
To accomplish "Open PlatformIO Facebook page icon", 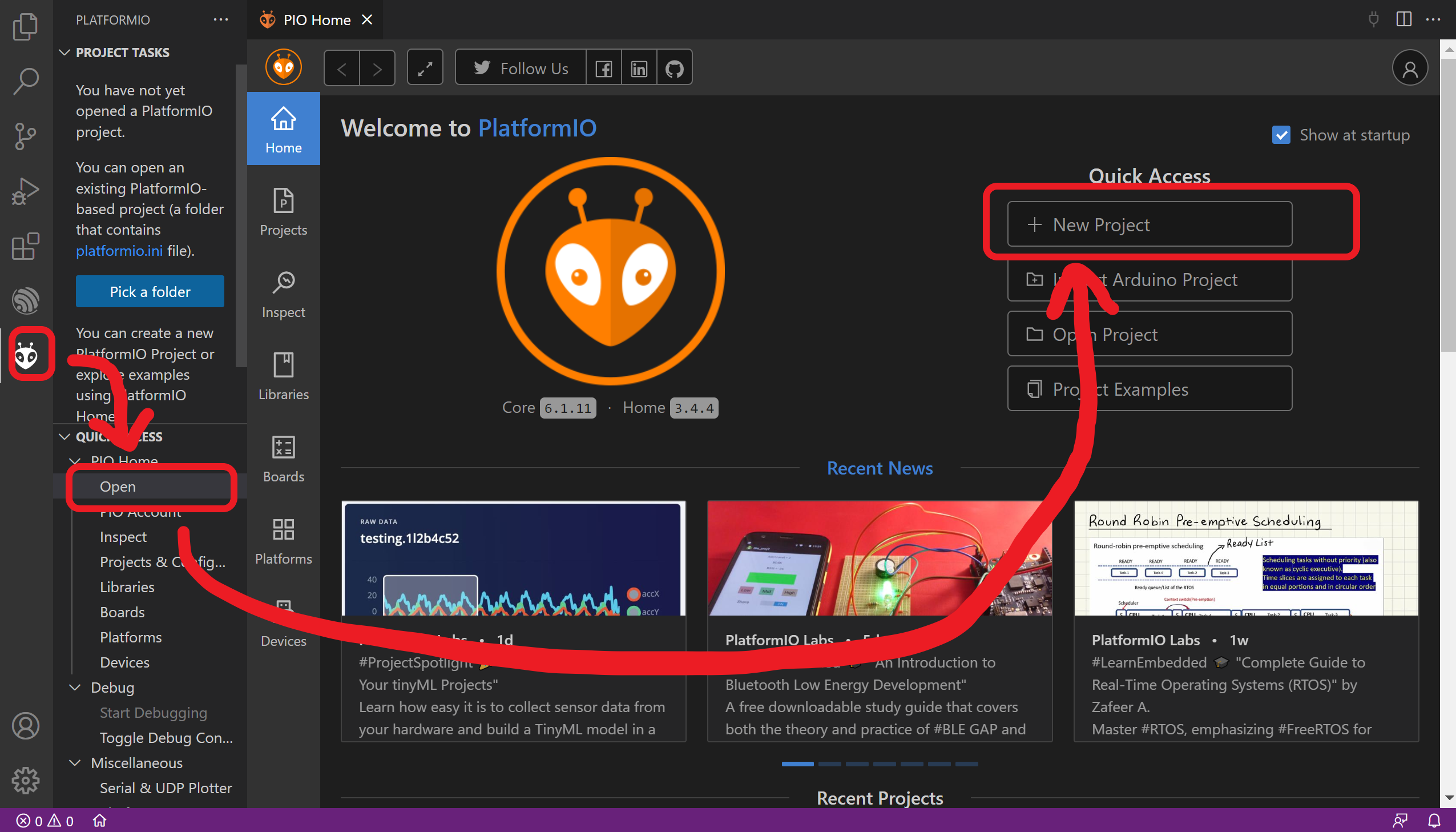I will (x=603, y=69).
